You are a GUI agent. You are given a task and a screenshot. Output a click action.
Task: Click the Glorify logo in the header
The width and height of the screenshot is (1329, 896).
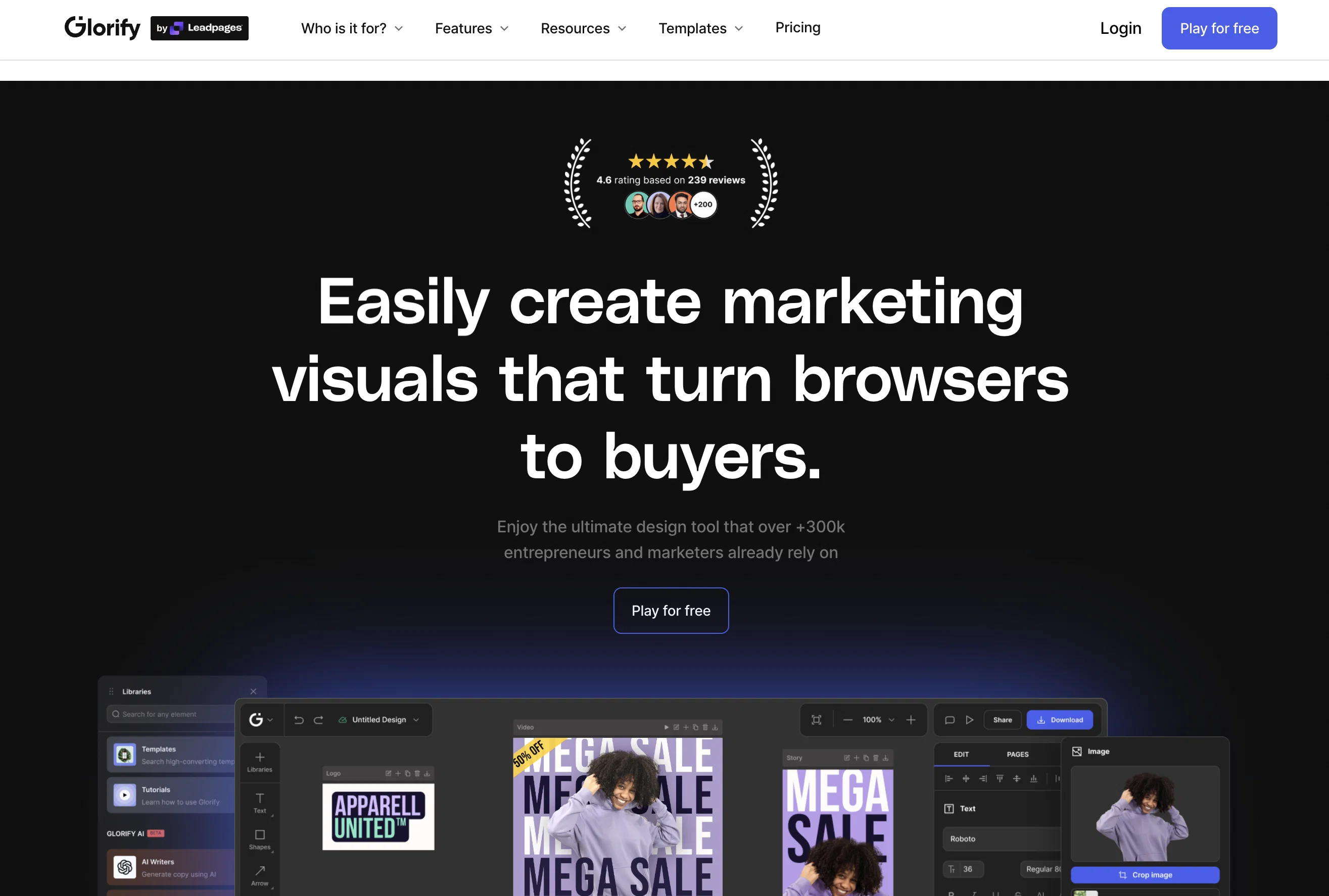coord(102,27)
